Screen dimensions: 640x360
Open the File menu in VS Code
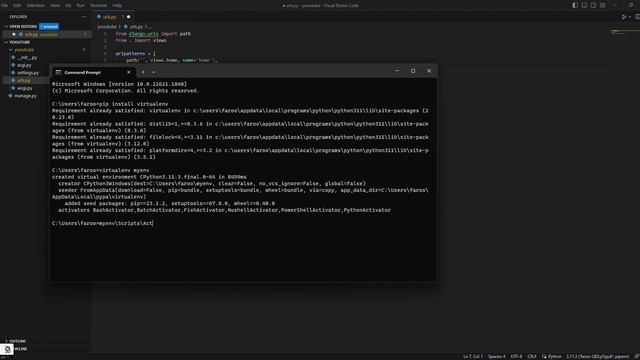coord(4,5)
